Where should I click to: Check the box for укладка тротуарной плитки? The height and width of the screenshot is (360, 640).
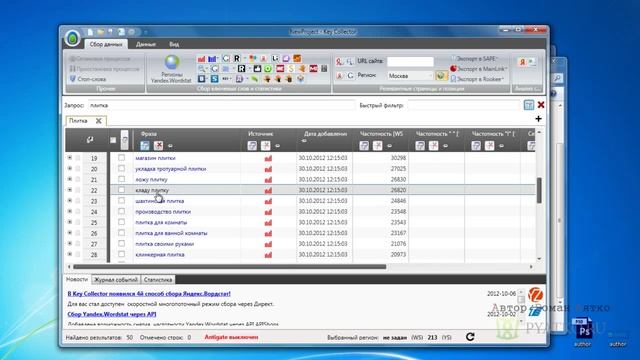coord(121,168)
